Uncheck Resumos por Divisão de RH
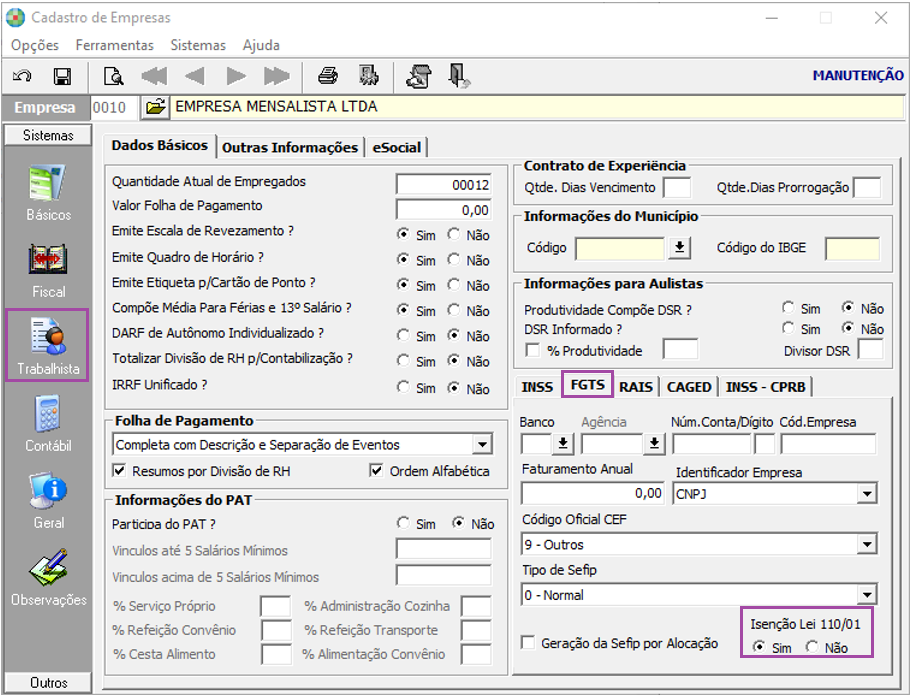Viewport: 912px width, 697px height. coord(119,471)
